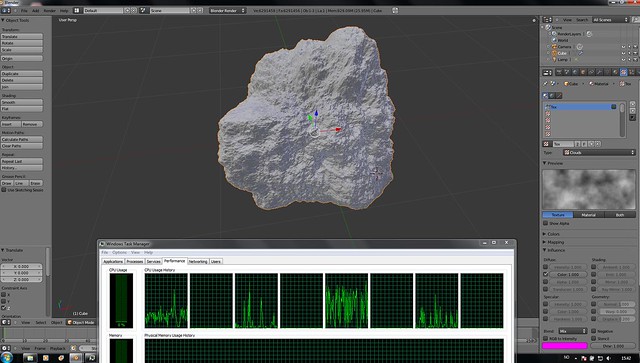Open Options menu in Task Manager

tap(120, 252)
